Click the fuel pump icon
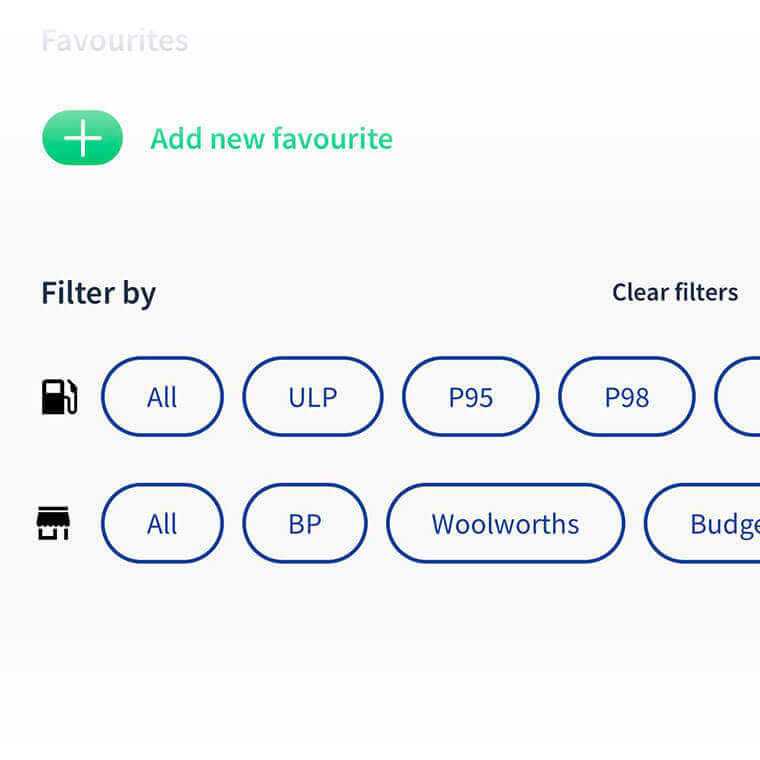This screenshot has width=760, height=760. (59, 396)
